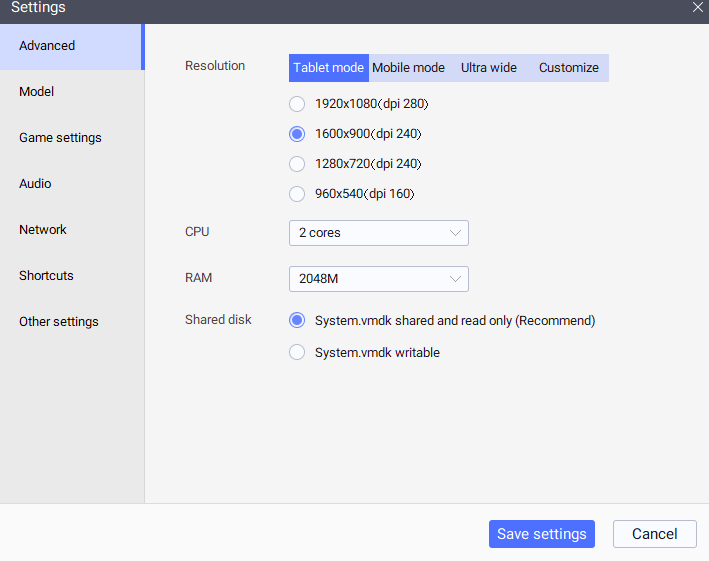This screenshot has height=561, width=709.
Task: Open the Shortcuts settings section
Action: pos(72,276)
